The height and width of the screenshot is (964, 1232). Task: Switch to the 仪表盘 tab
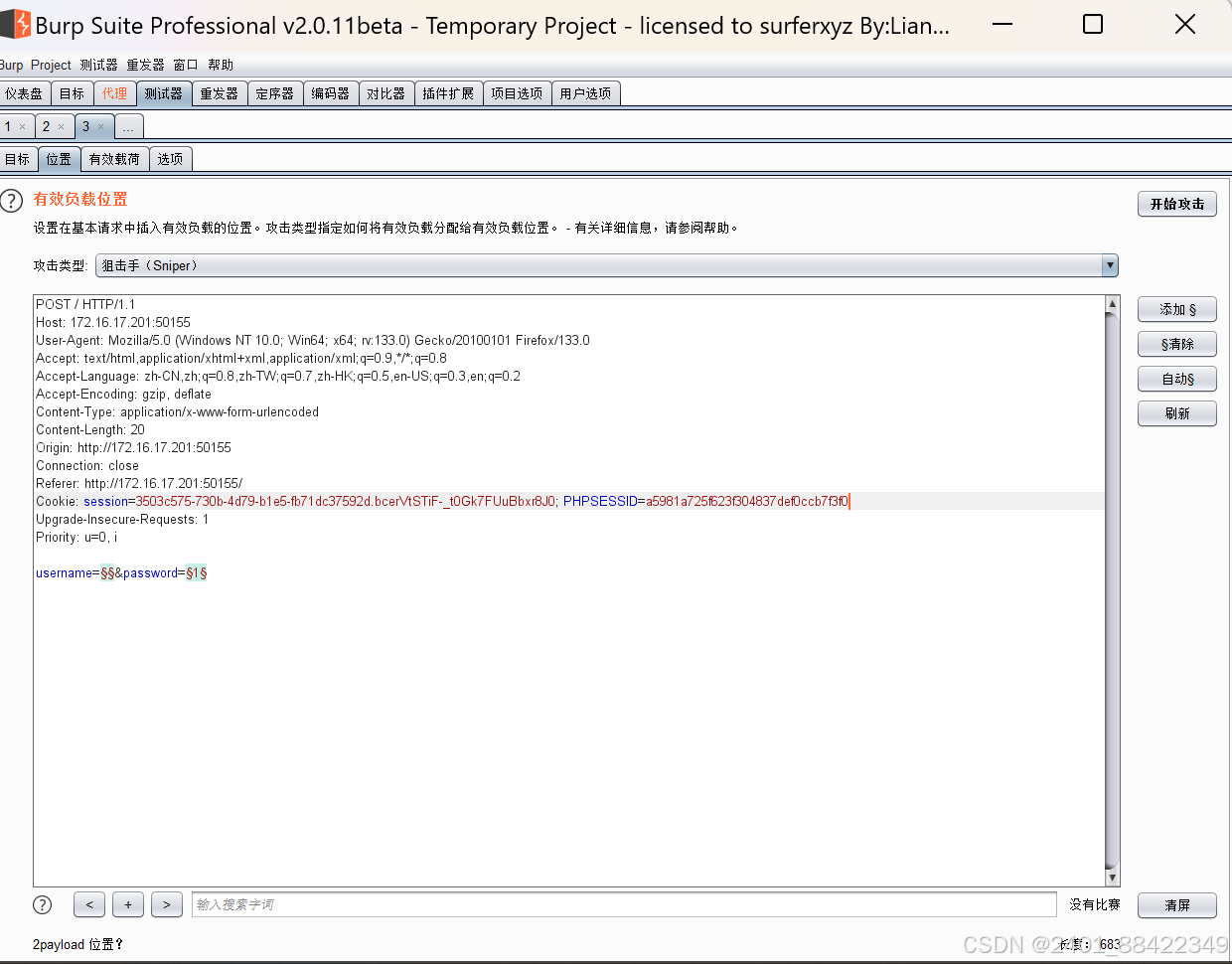tap(24, 93)
